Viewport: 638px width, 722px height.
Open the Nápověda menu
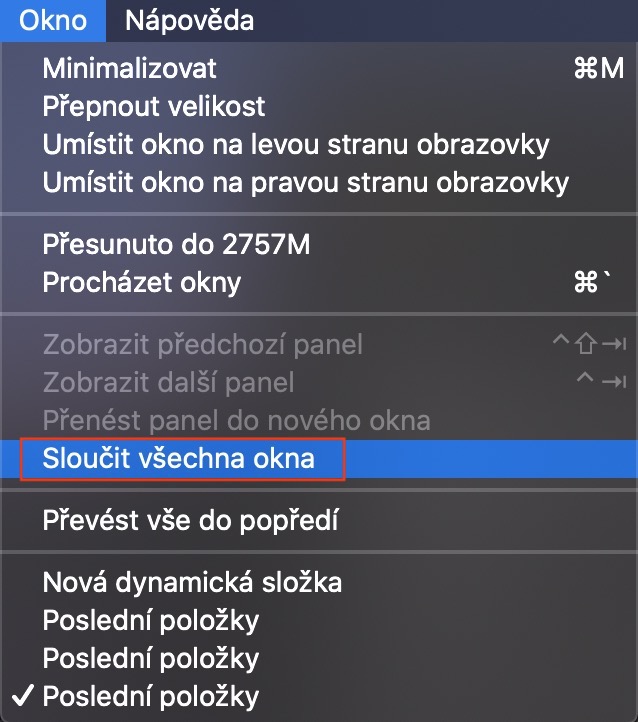(189, 20)
